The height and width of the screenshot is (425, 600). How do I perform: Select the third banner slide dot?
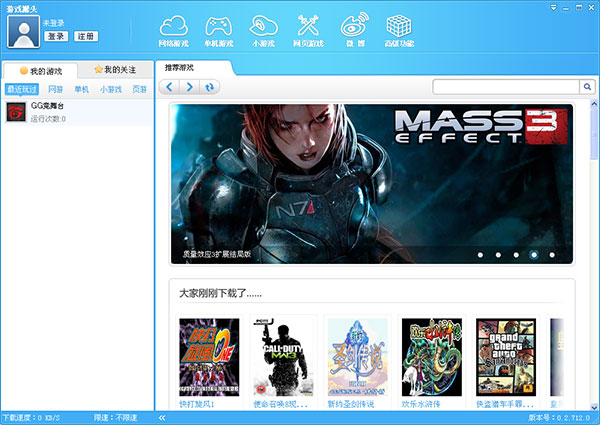[516, 255]
